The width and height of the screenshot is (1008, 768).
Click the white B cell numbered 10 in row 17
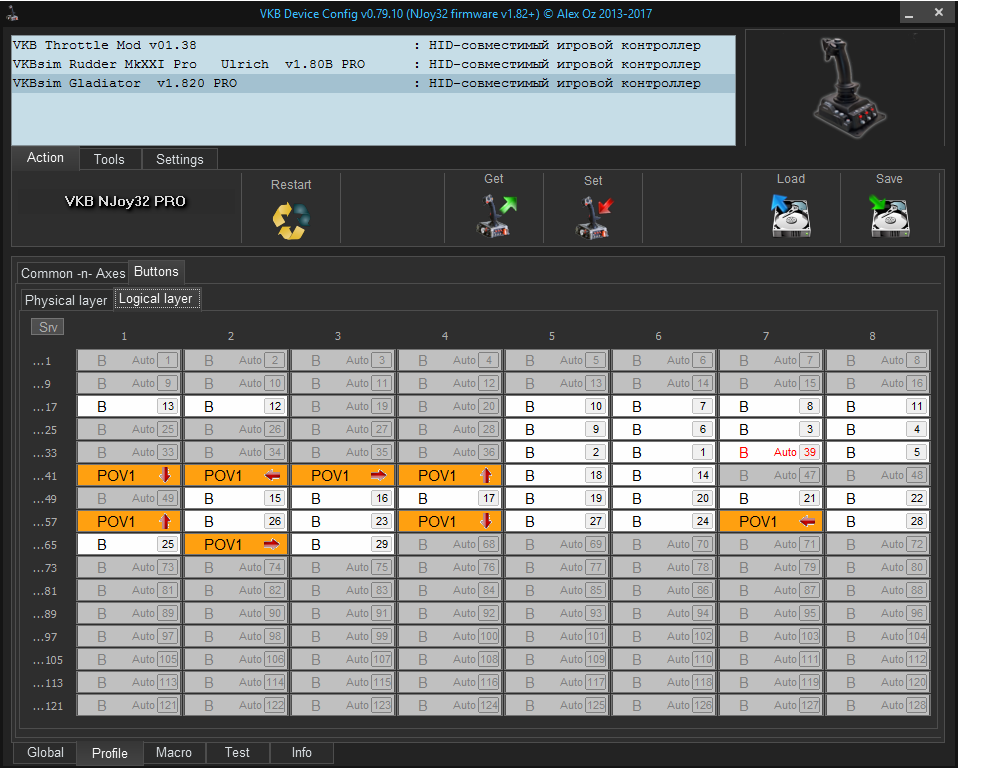click(x=557, y=406)
